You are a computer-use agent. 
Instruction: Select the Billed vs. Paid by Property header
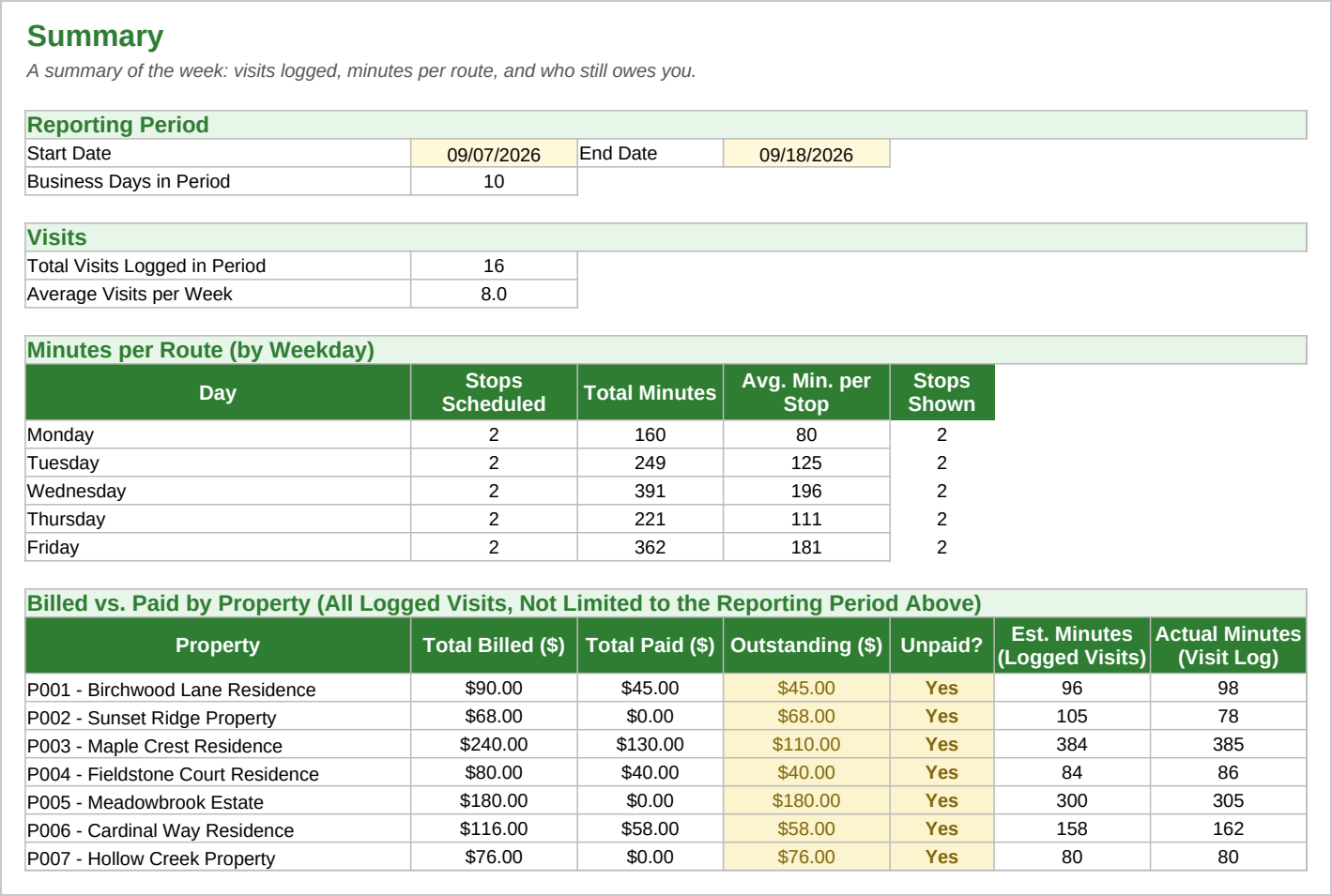pos(666,603)
